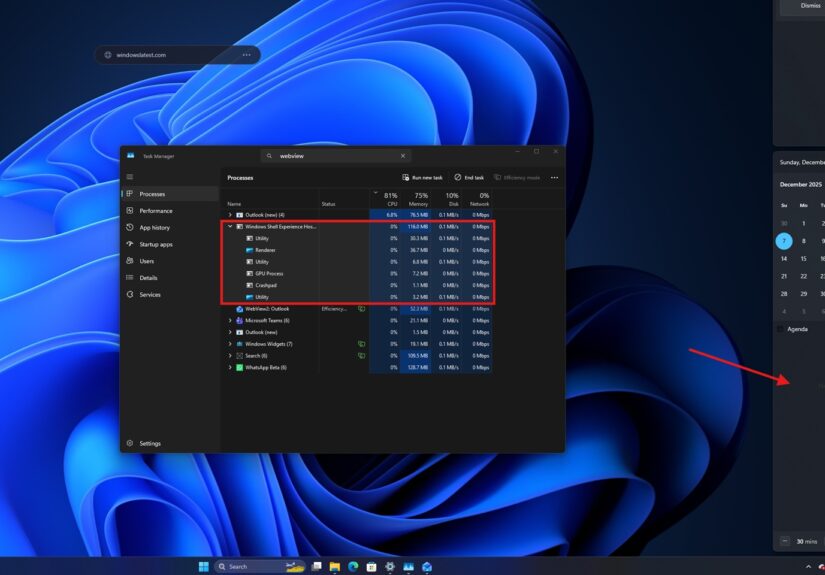The width and height of the screenshot is (825, 575).
Task: Click the 116.0 MB memory cell
Action: point(416,227)
